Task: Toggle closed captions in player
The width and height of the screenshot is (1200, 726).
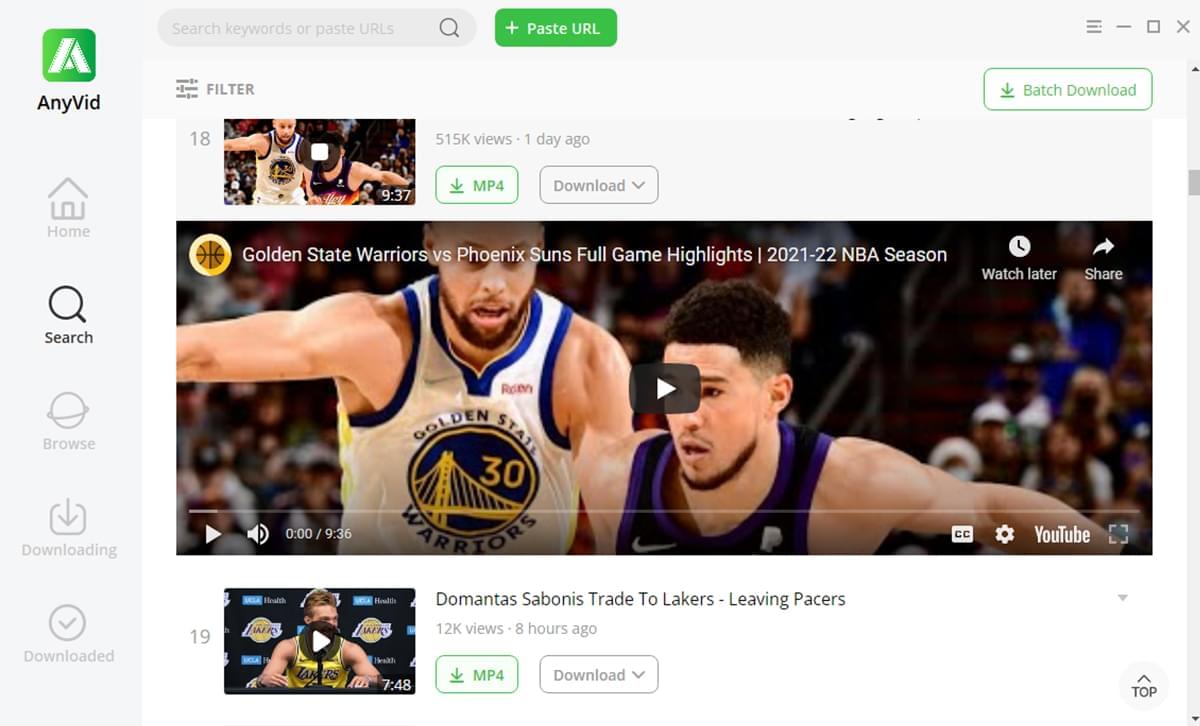Action: pos(962,534)
